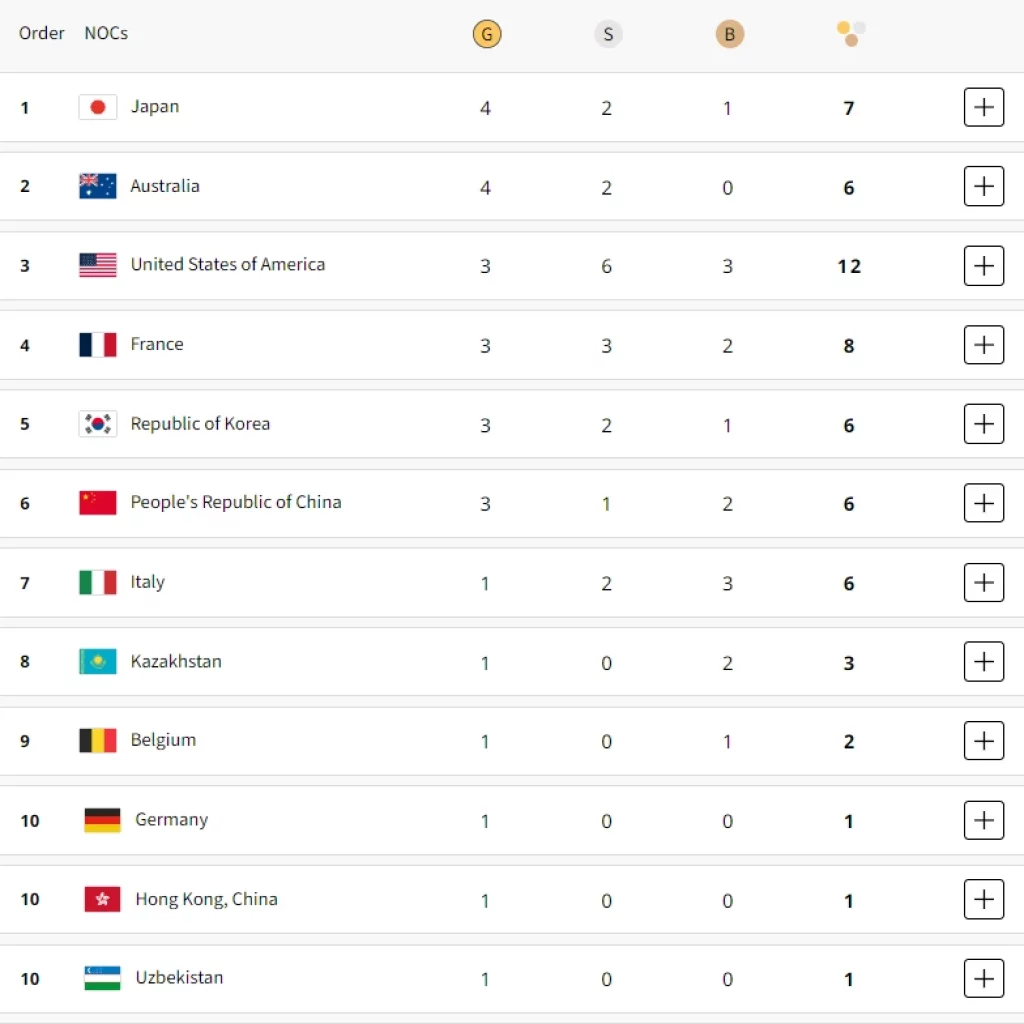This screenshot has height=1024, width=1024.
Task: Sort by the Order column header
Action: click(x=42, y=33)
